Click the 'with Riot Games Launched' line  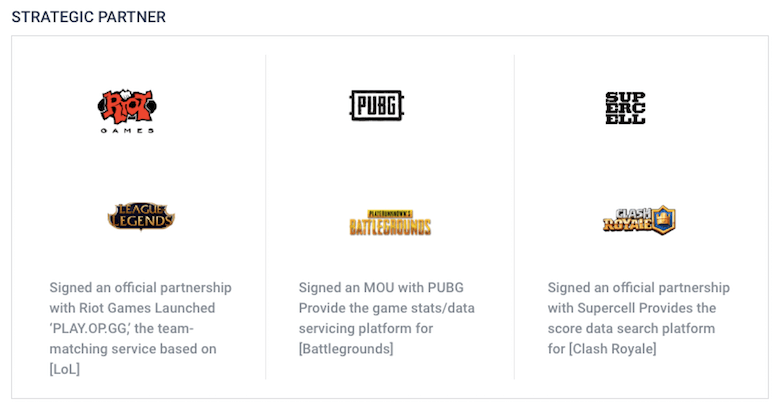[132, 308]
